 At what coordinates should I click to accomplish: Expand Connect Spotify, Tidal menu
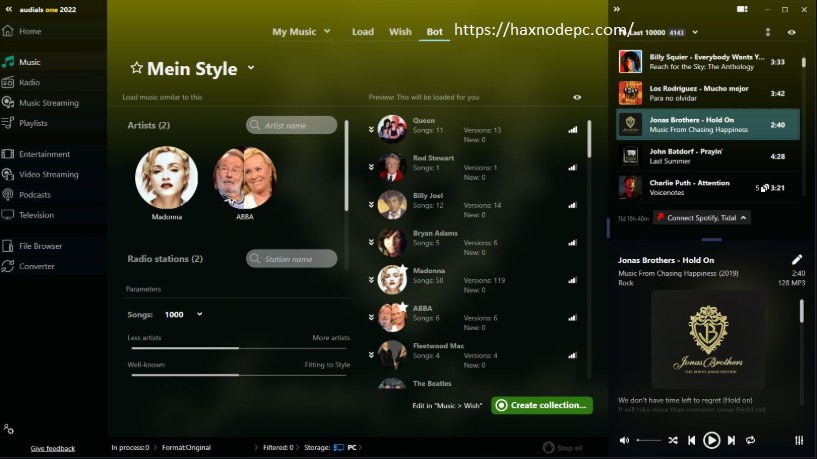pyautogui.click(x=702, y=218)
